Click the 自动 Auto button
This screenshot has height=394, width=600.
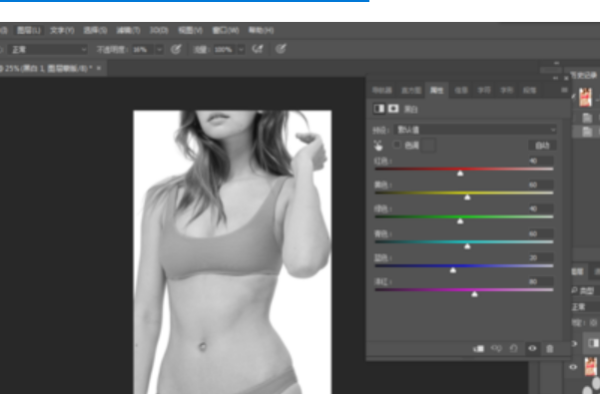tap(542, 145)
